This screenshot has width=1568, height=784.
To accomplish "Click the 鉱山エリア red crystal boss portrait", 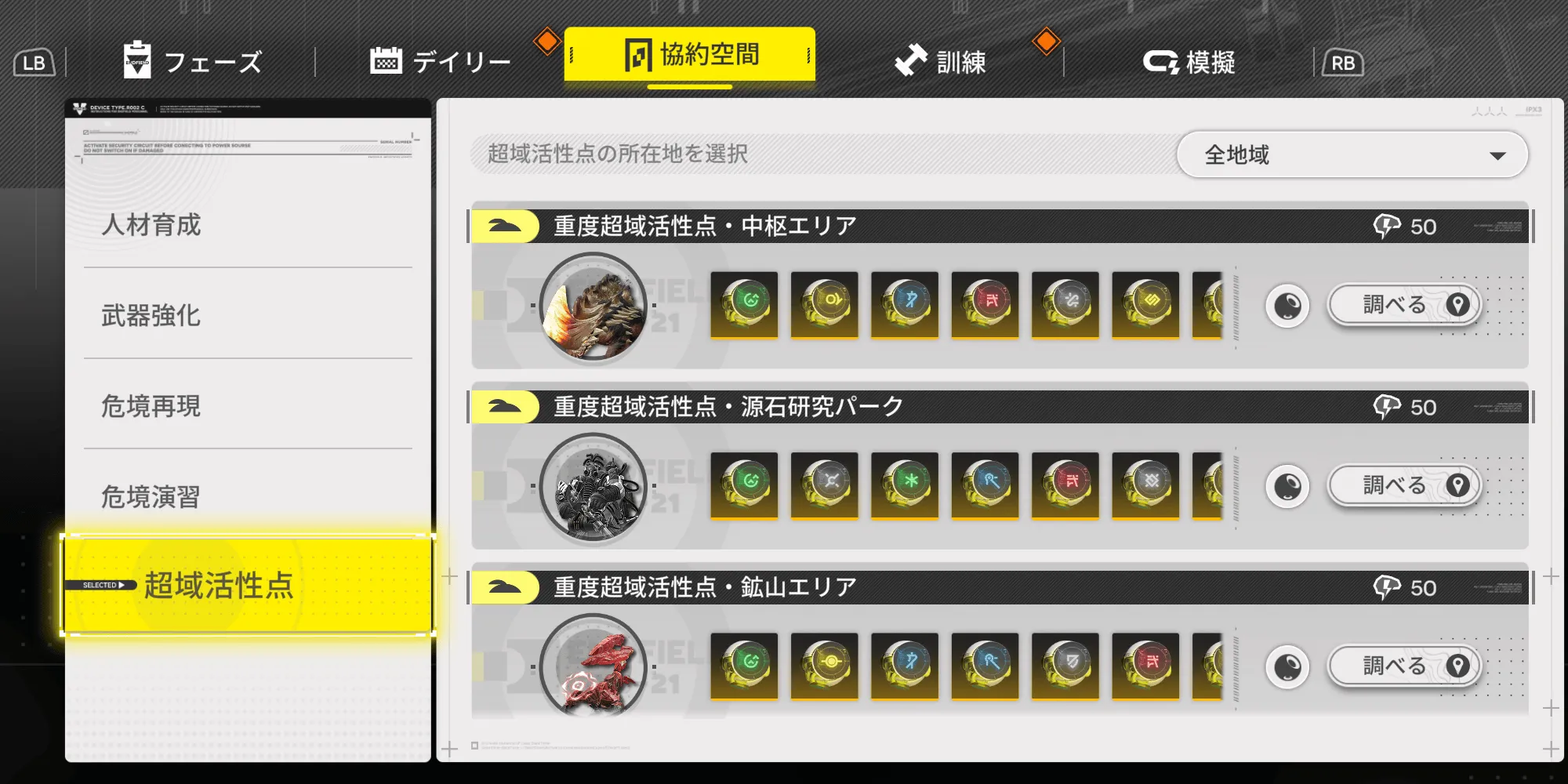I will click(x=593, y=666).
